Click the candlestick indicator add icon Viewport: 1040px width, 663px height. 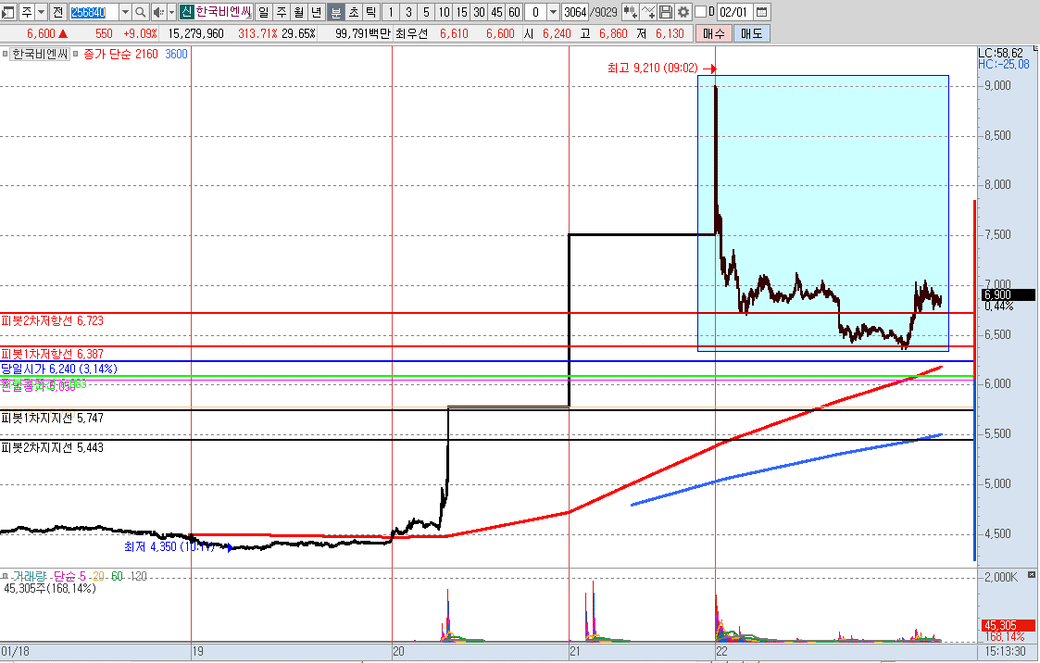click(x=630, y=12)
